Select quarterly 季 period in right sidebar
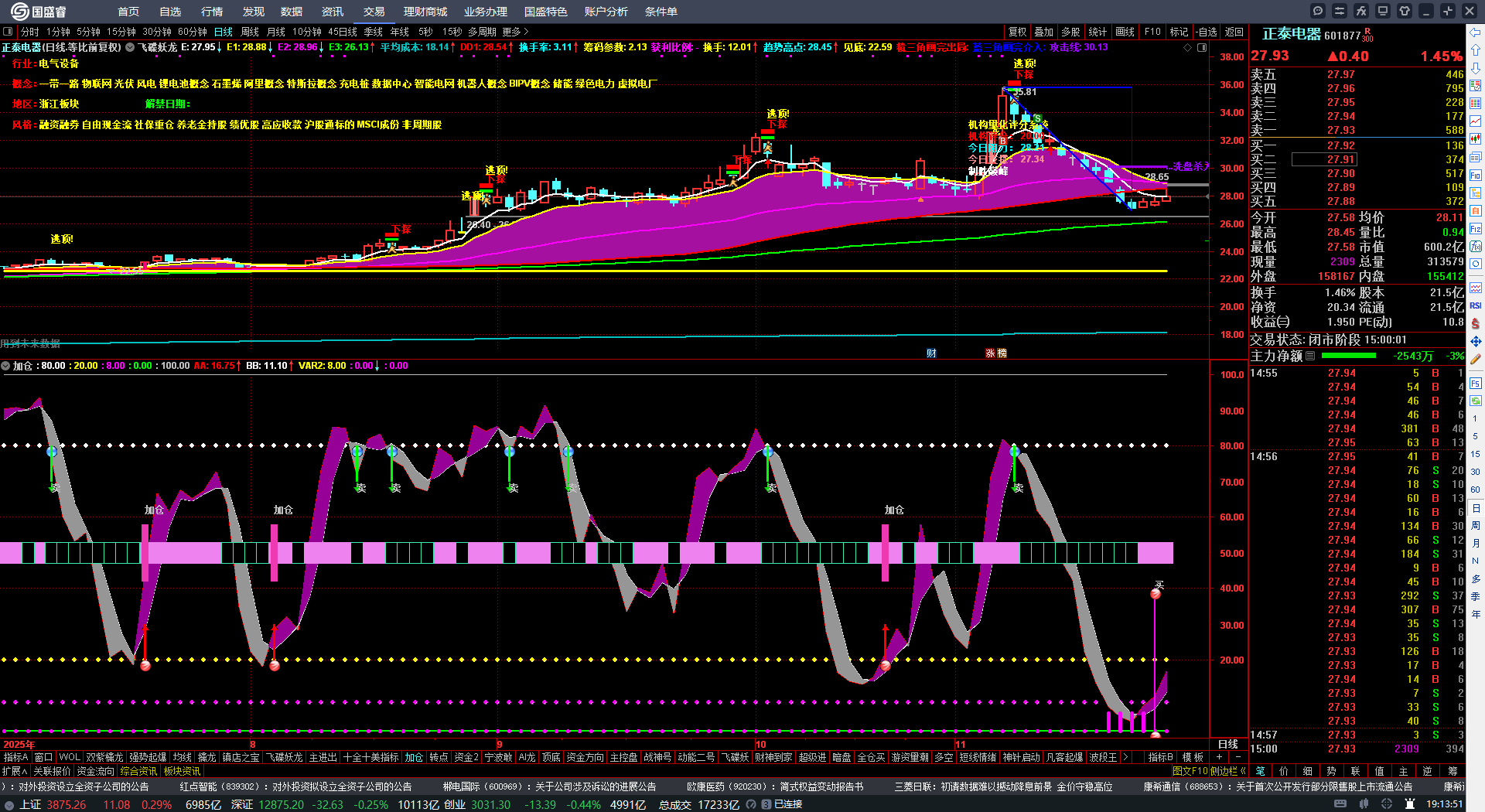The height and width of the screenshot is (812, 1485). (x=1476, y=596)
